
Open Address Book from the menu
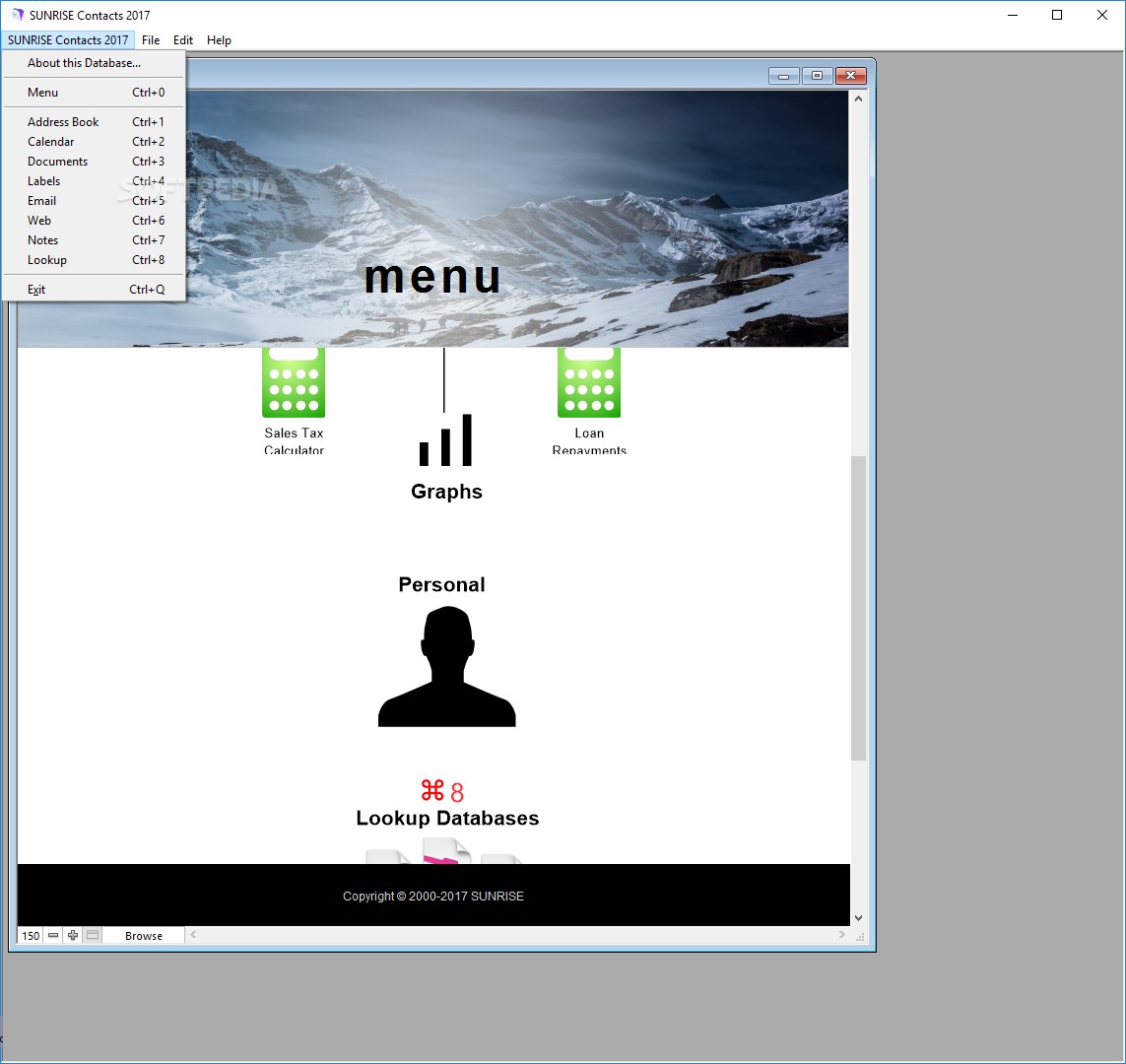coord(94,122)
